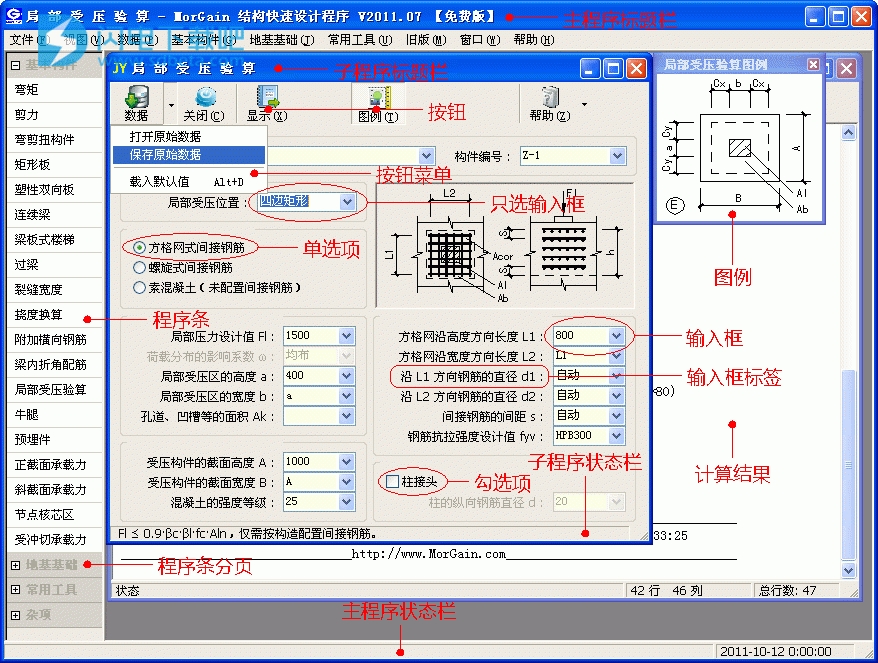Select 牛腿 in the program bar
The height and width of the screenshot is (663, 878).
pyautogui.click(x=55, y=415)
